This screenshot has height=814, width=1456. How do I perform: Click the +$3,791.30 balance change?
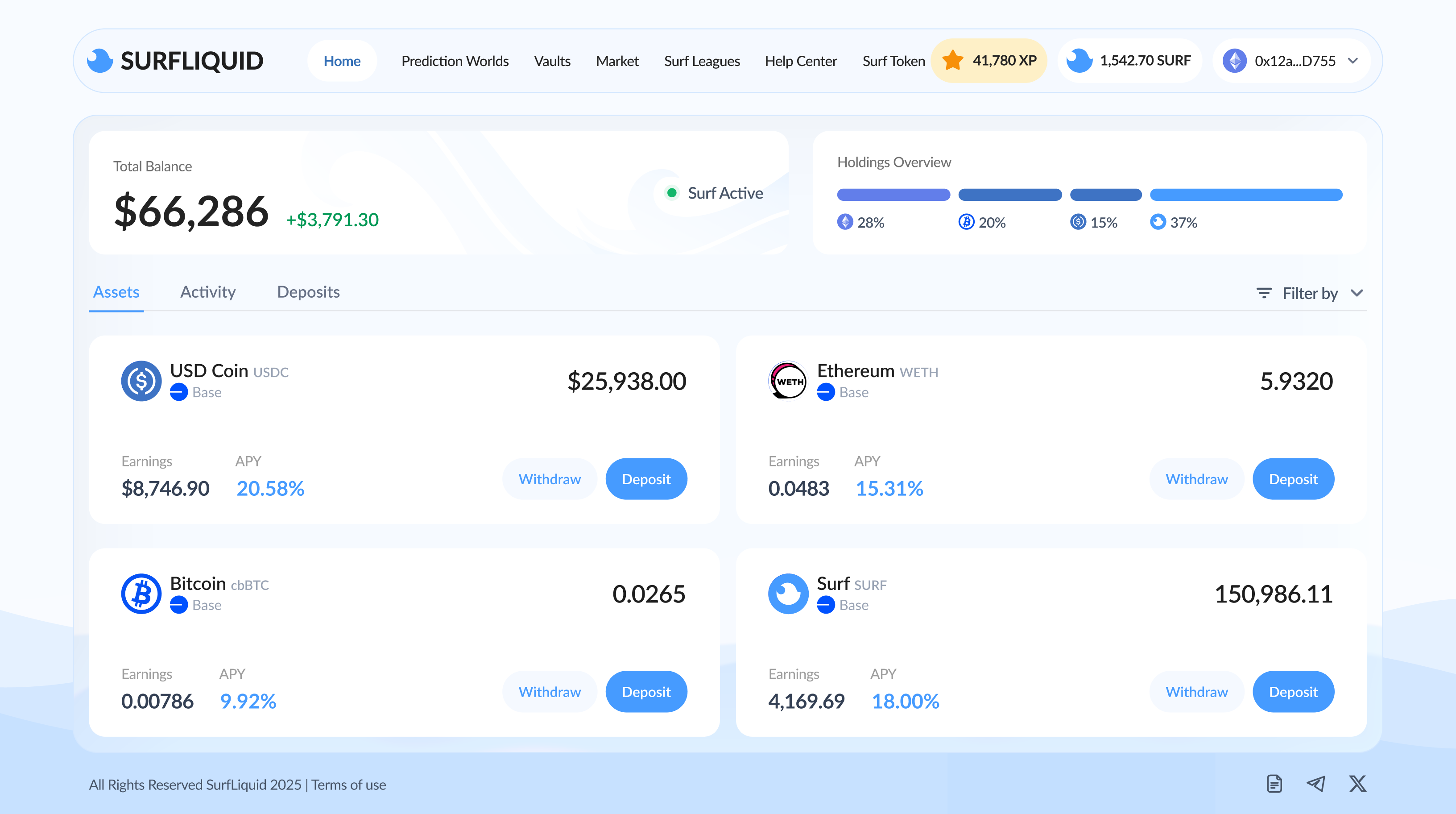click(332, 220)
